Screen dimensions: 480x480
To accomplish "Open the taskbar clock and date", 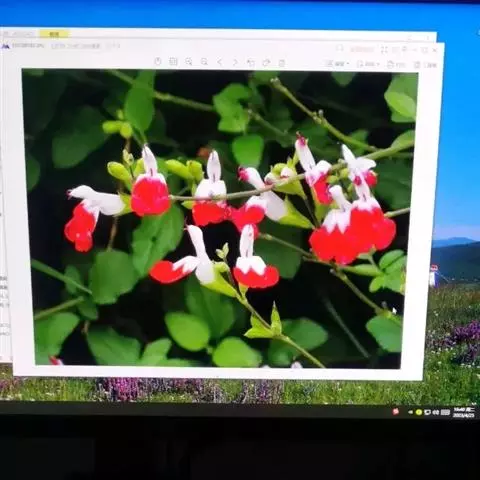I will [464, 412].
